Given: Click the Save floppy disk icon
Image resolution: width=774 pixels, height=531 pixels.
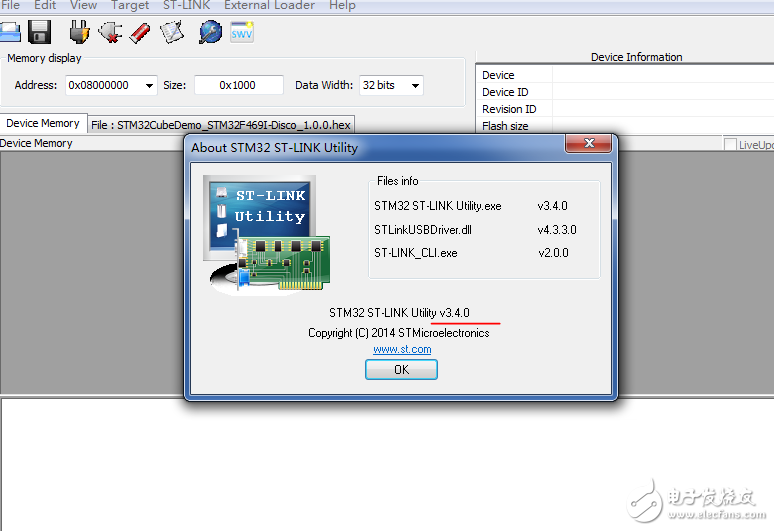Looking at the screenshot, I should (x=39, y=33).
